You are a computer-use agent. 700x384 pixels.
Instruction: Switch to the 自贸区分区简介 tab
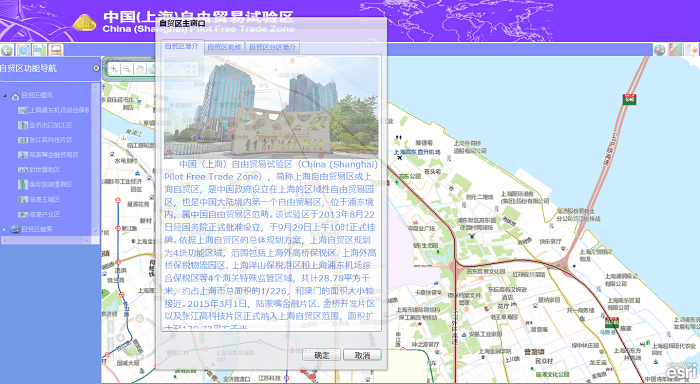coord(272,47)
